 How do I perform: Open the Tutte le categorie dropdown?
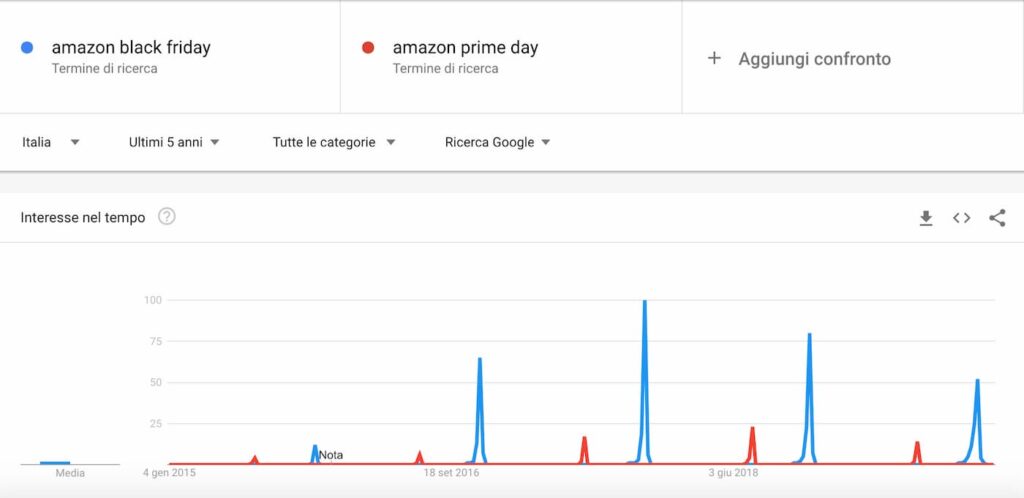point(334,142)
